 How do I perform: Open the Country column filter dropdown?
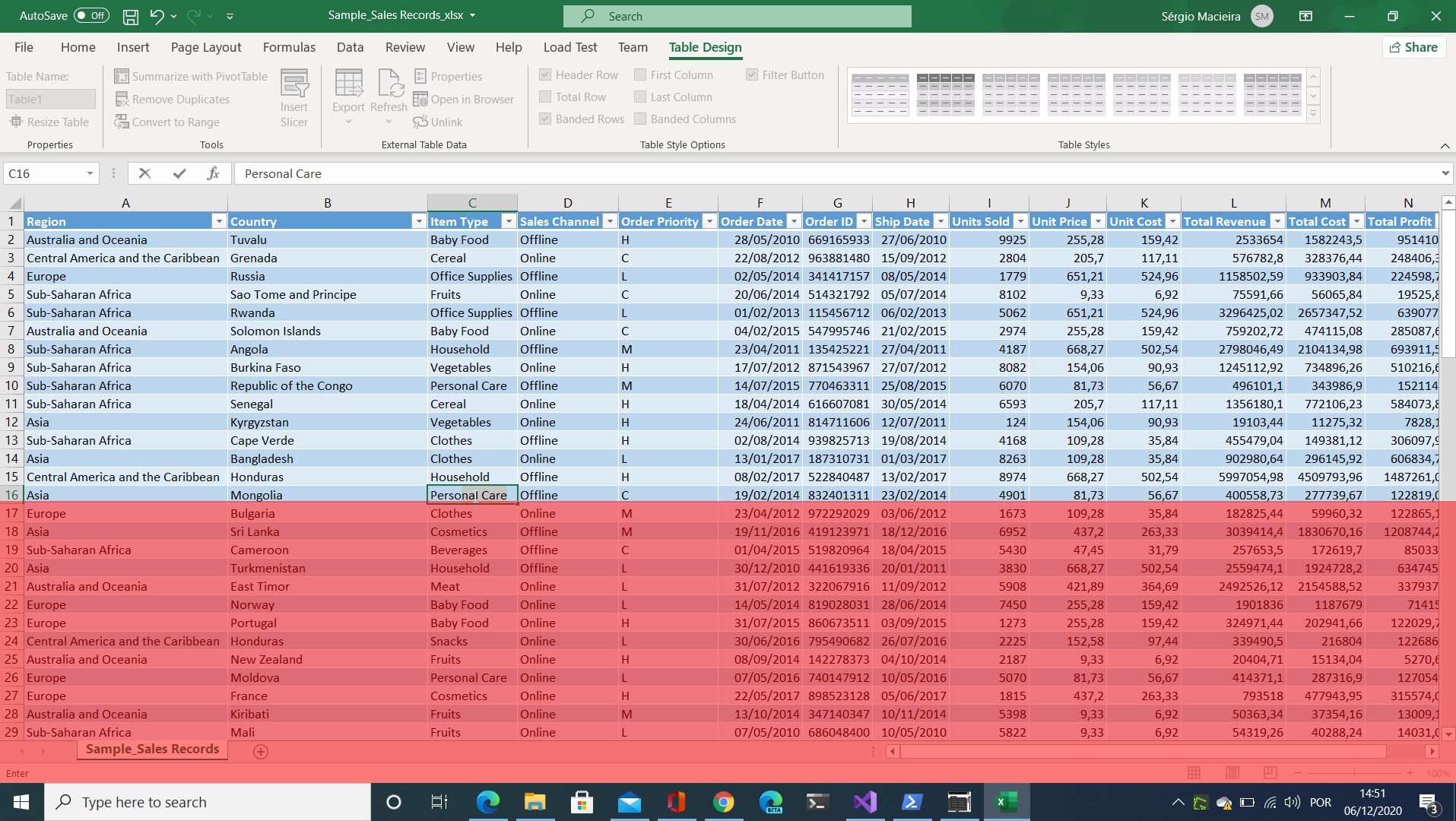pos(418,221)
